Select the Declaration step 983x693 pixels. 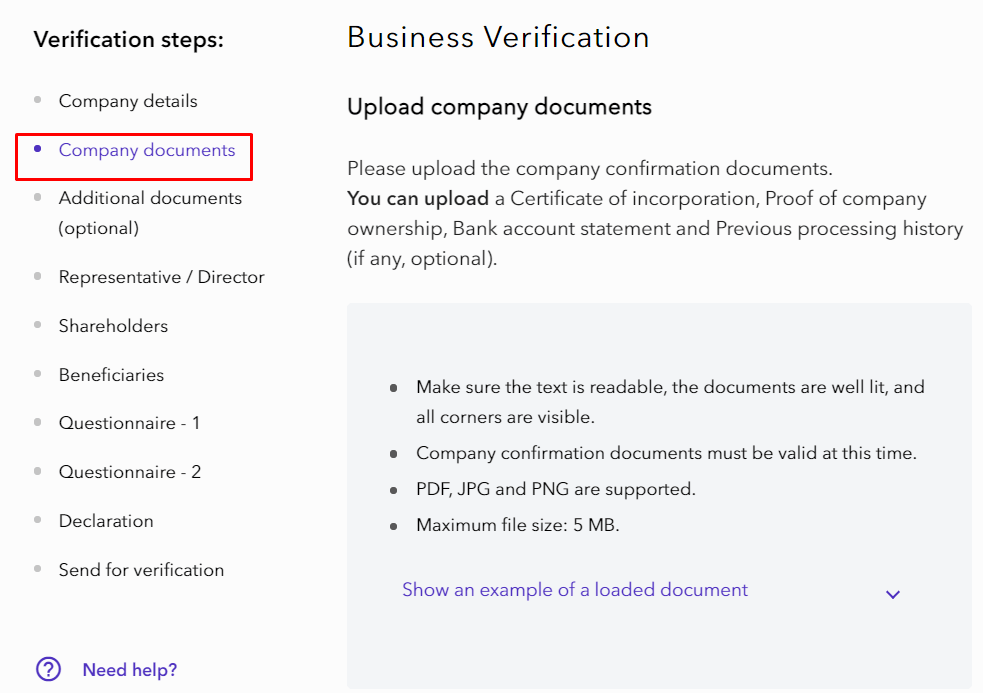(x=106, y=521)
